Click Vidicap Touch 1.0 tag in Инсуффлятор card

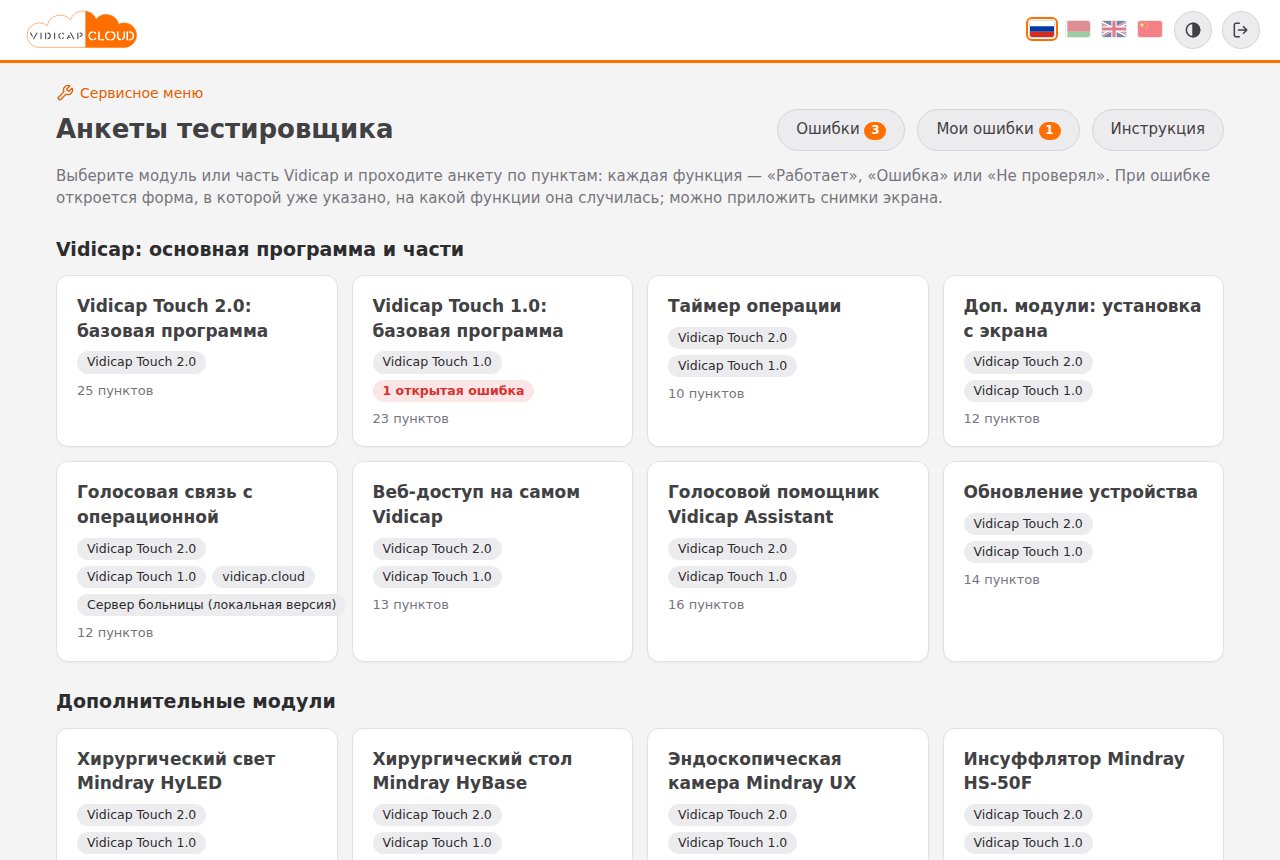[x=1028, y=843]
